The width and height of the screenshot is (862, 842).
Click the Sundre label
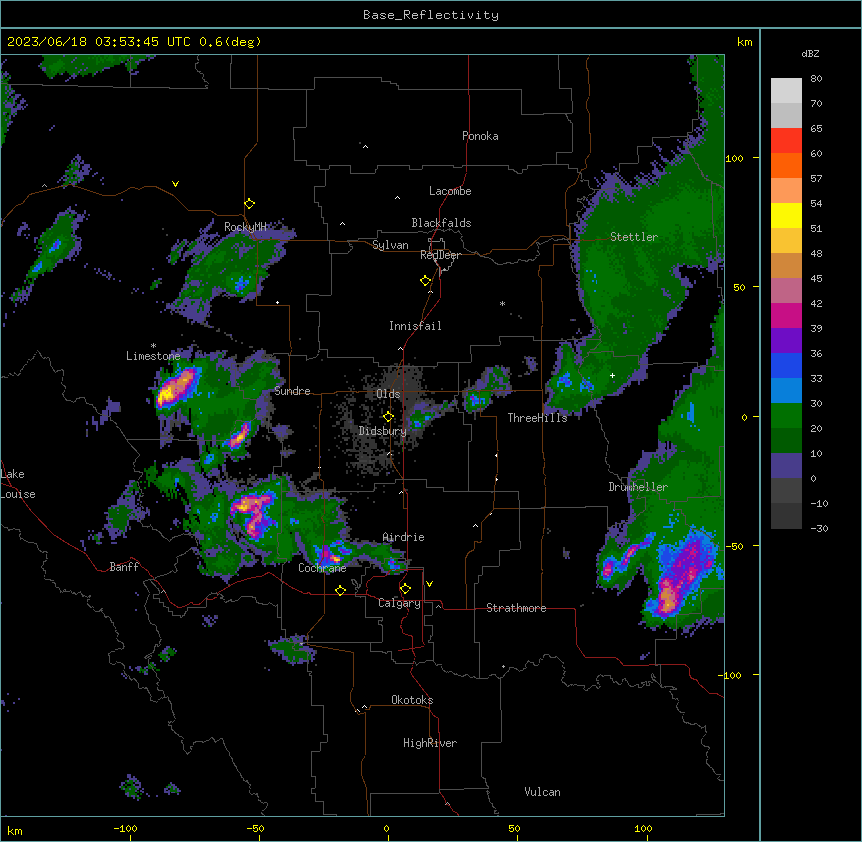click(x=292, y=391)
